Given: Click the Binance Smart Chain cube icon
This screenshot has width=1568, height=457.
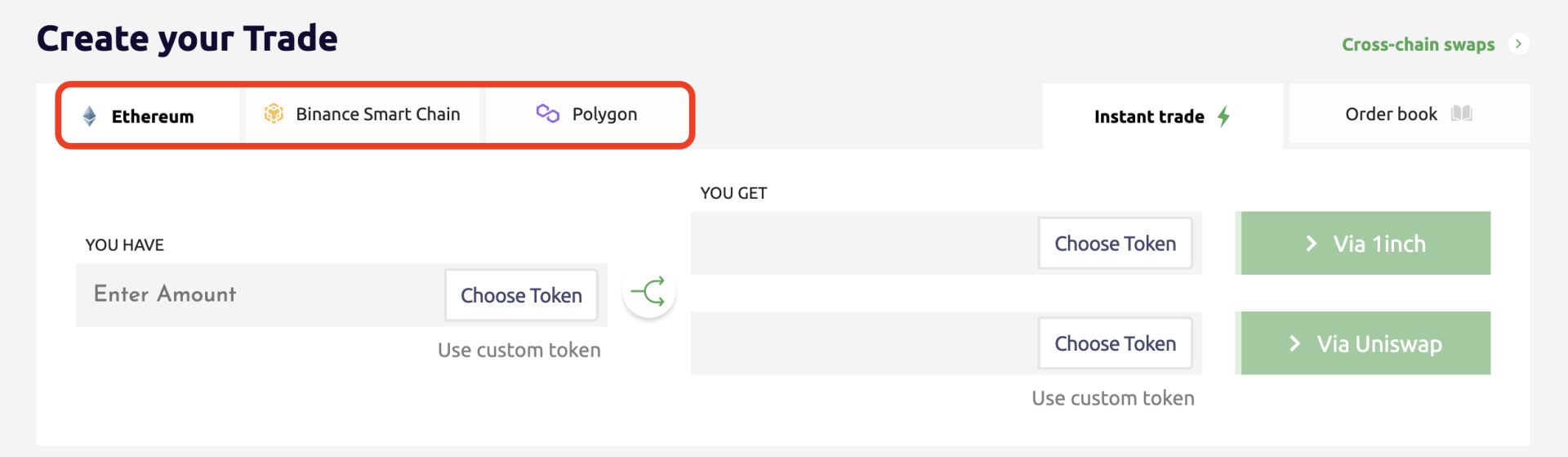Looking at the screenshot, I should coord(274,114).
